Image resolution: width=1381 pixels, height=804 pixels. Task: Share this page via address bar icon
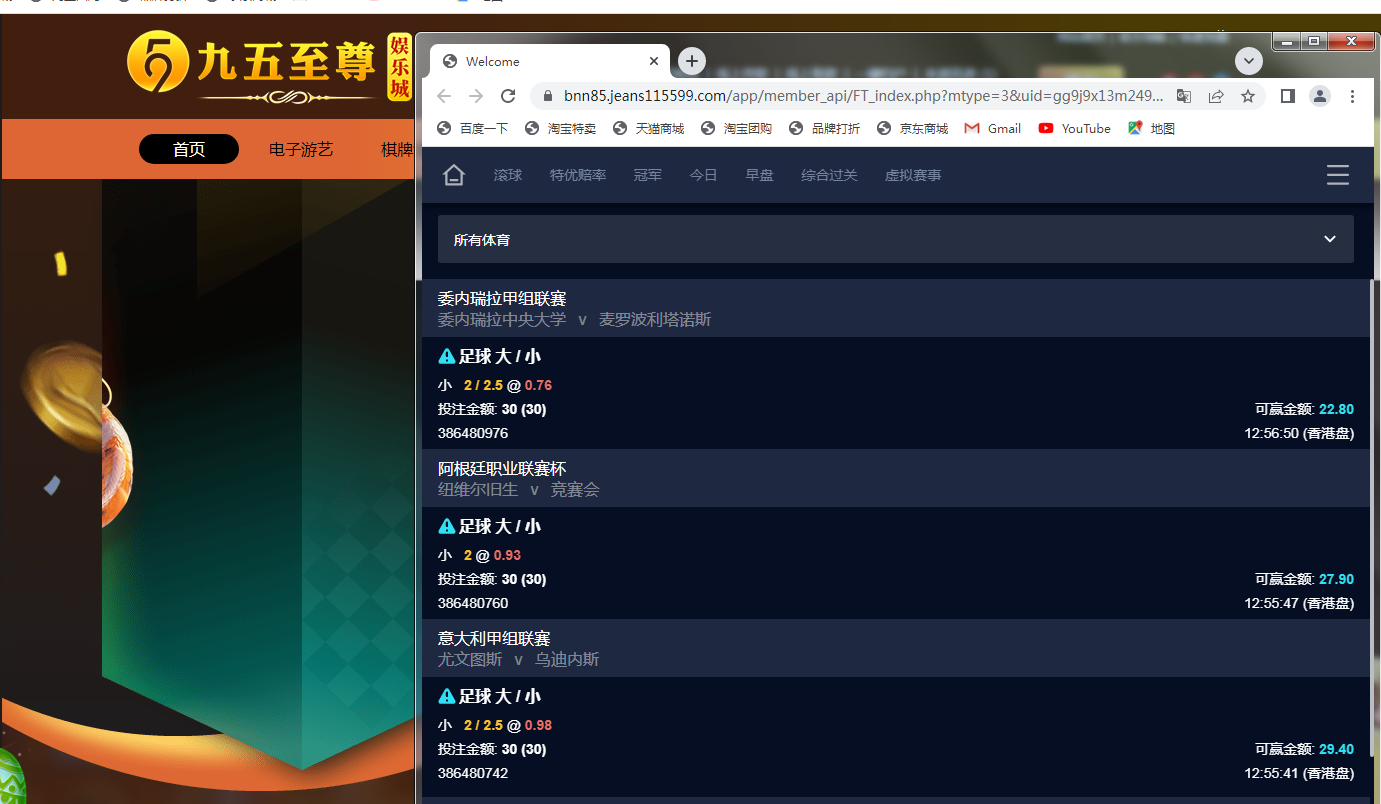(1216, 96)
